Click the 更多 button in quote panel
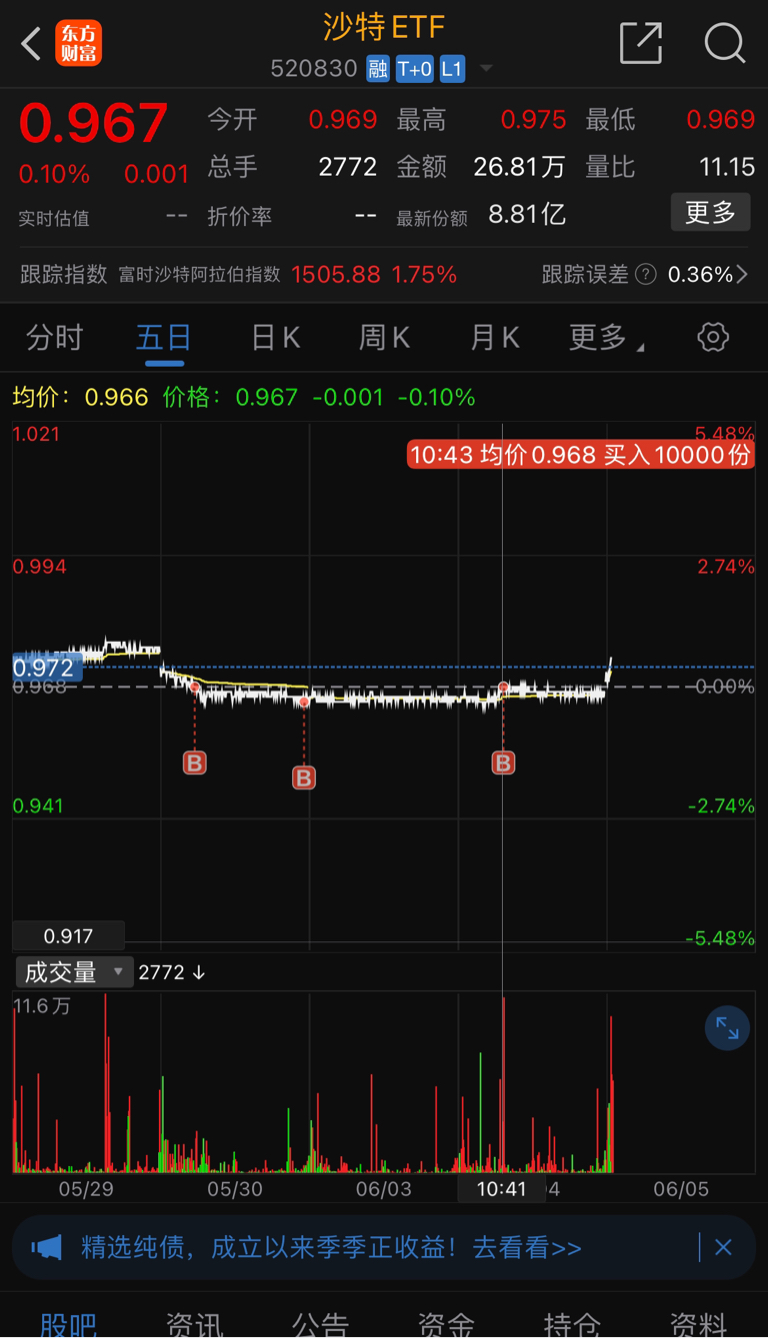Image resolution: width=768 pixels, height=1338 pixels. (x=710, y=213)
